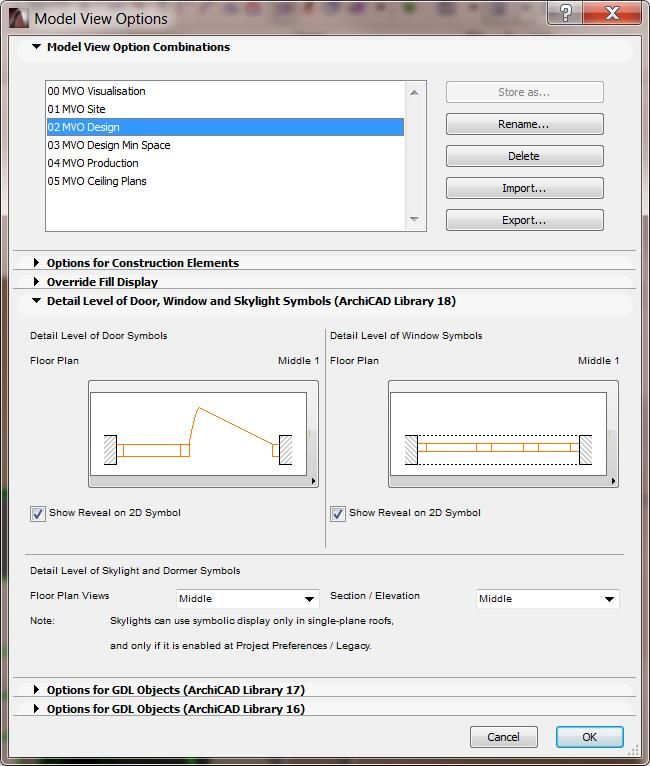Expand the Override Fill Display section
This screenshot has height=766, width=650.
(36, 282)
